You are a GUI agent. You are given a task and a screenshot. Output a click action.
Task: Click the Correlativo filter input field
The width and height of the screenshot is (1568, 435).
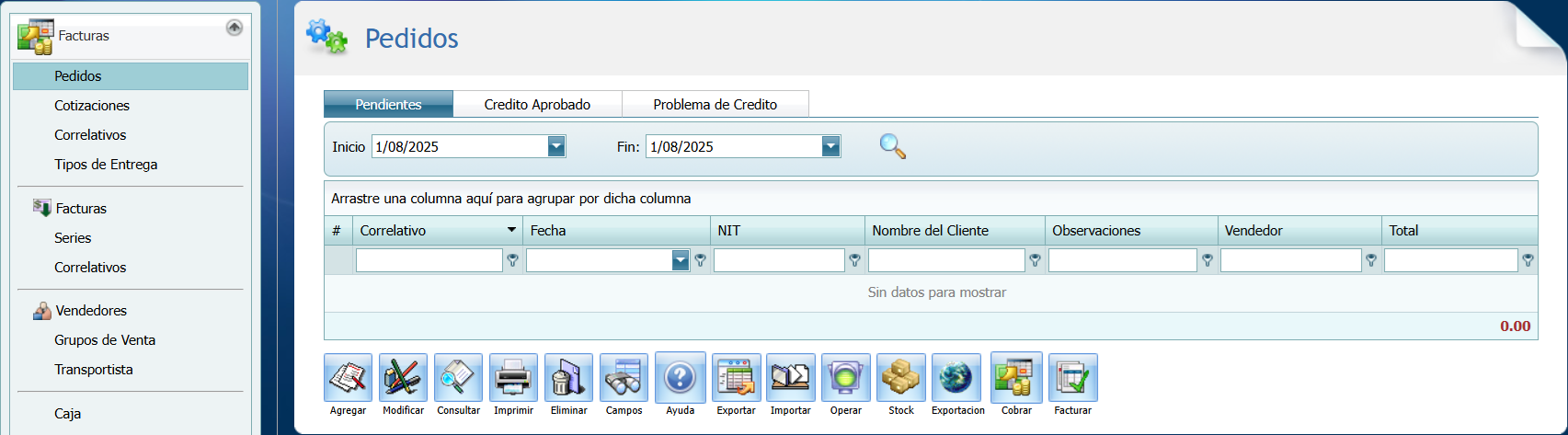[x=429, y=261]
